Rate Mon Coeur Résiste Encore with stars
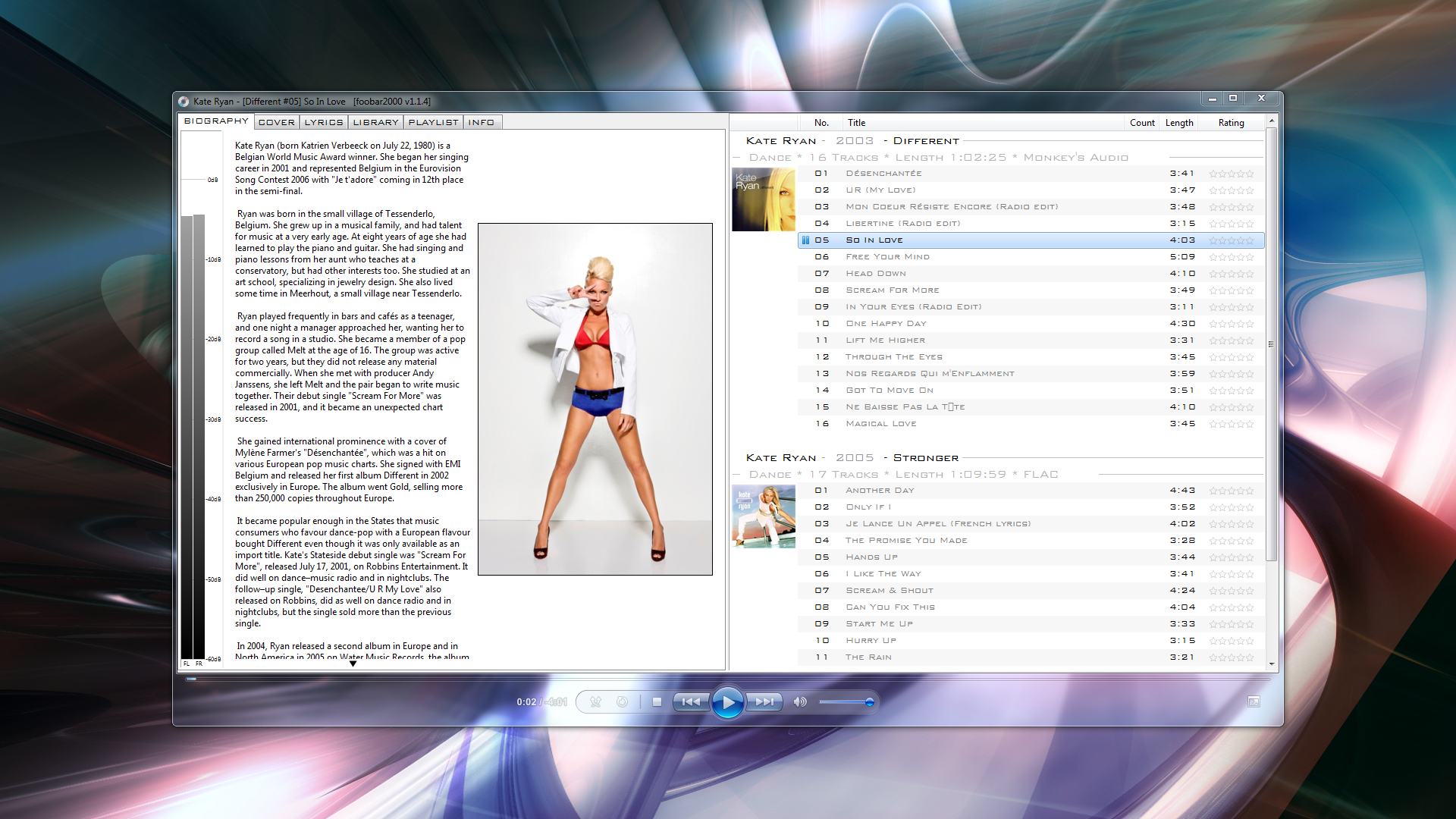The image size is (1456, 819). [x=1232, y=207]
